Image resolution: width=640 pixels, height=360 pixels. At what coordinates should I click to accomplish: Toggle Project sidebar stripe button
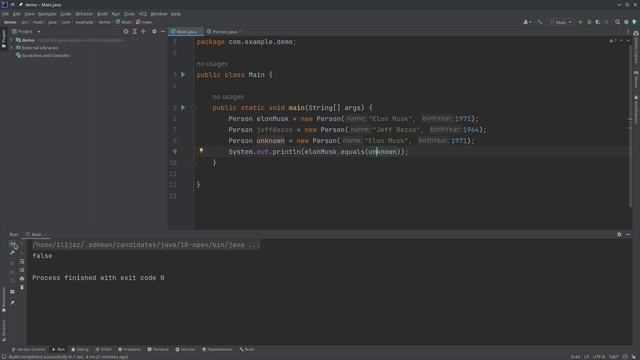[x=4, y=38]
